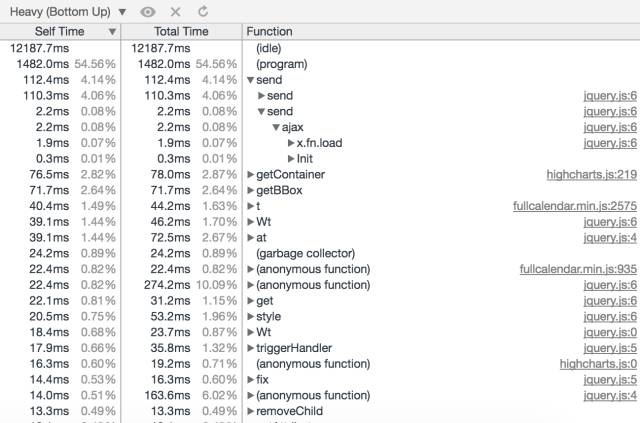Open highcharts.js:0 source link
Viewport: 640px width, 423px height.
[598, 364]
